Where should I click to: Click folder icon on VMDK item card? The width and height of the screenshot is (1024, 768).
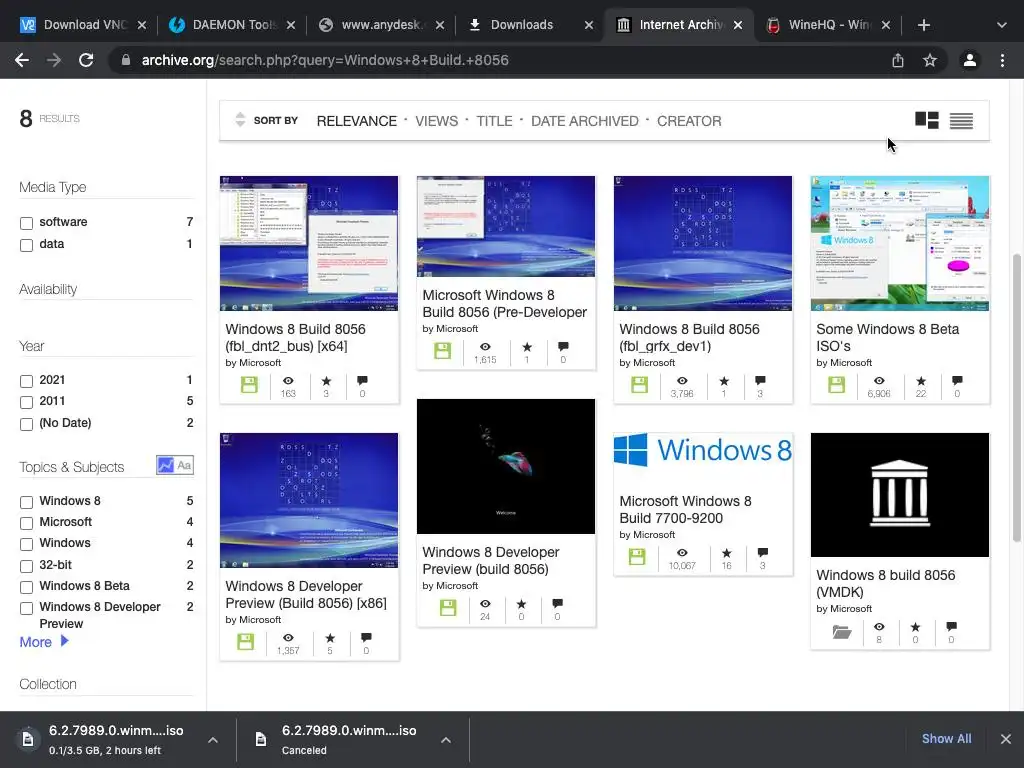pyautogui.click(x=841, y=632)
